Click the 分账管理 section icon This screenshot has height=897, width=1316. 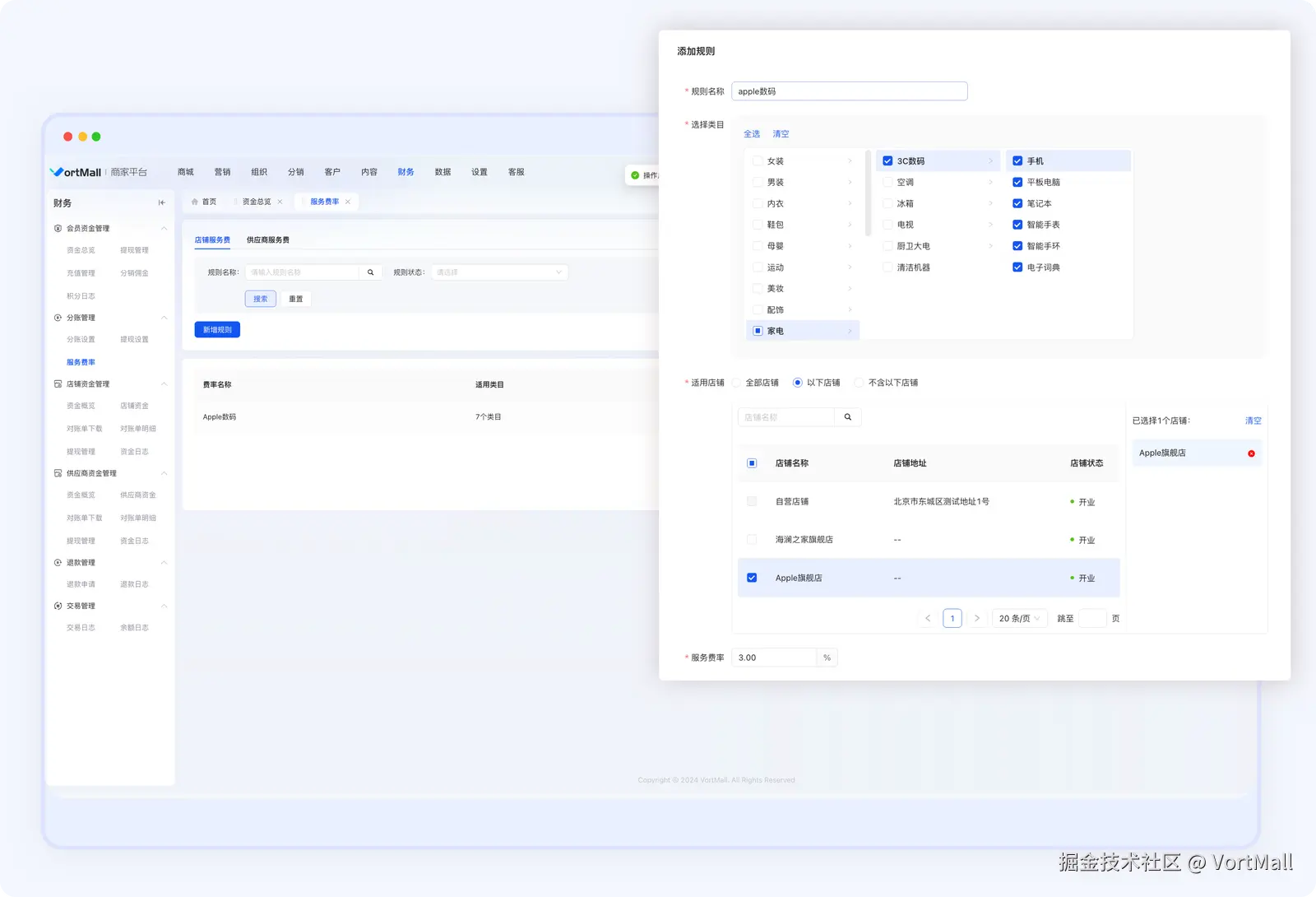point(58,318)
